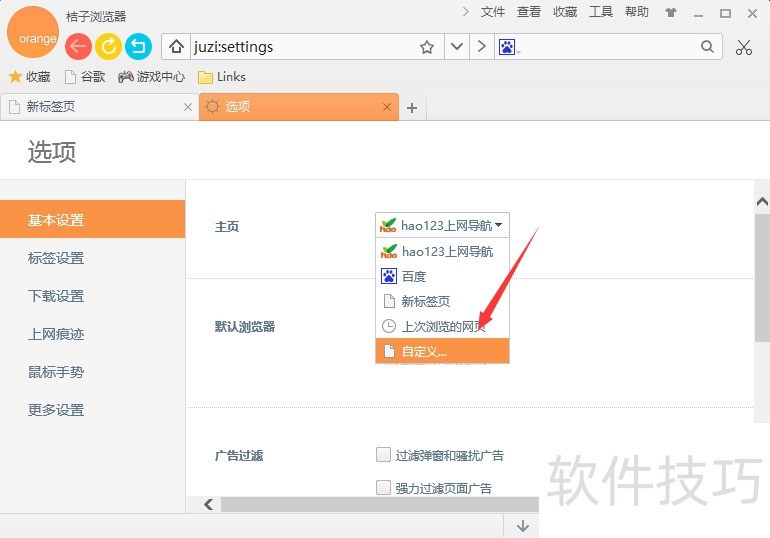
Task: Click the orange browser logo
Action: (x=33, y=33)
